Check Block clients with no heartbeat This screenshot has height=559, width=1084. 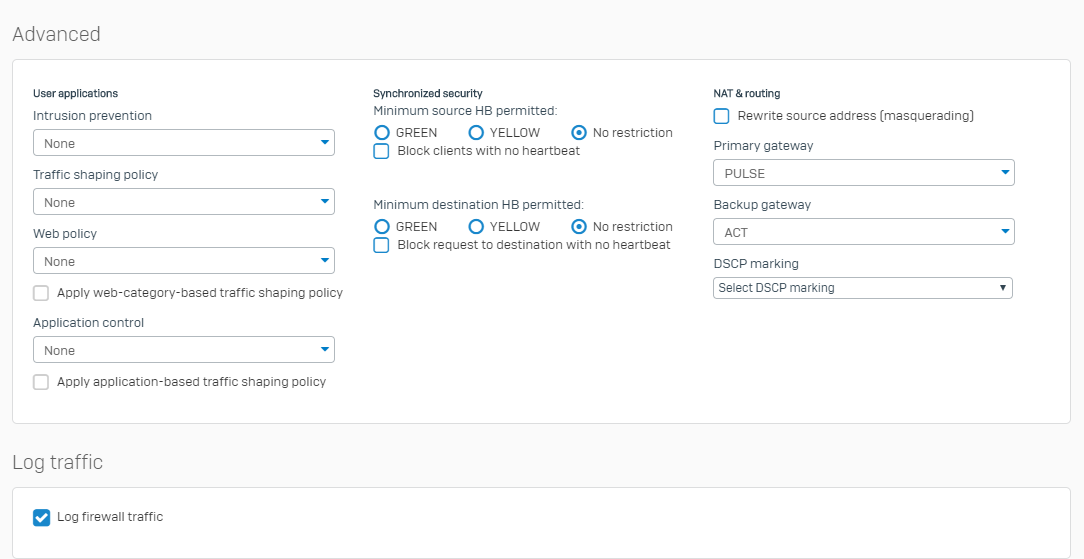coord(381,151)
